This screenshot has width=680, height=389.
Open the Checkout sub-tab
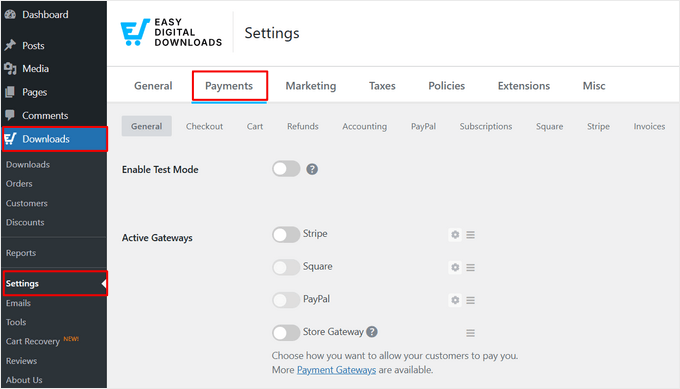pos(204,126)
